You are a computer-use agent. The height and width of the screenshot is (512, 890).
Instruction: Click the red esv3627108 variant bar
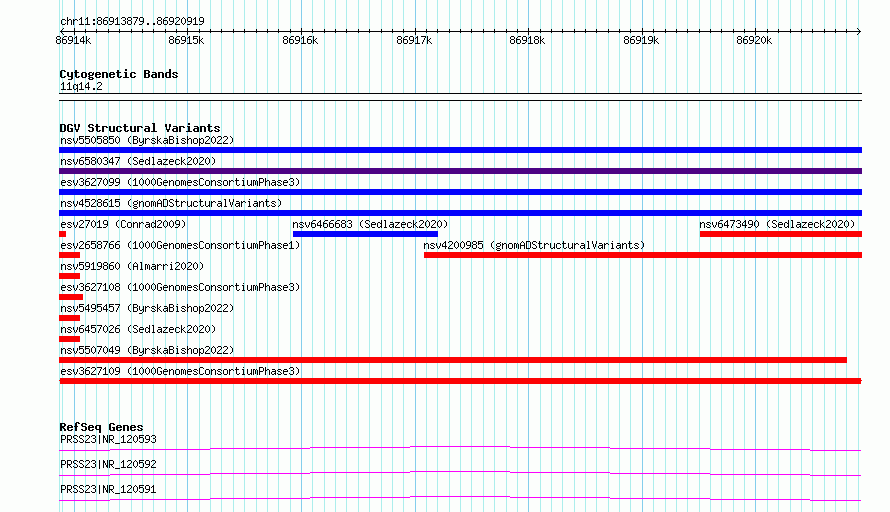tap(71, 297)
